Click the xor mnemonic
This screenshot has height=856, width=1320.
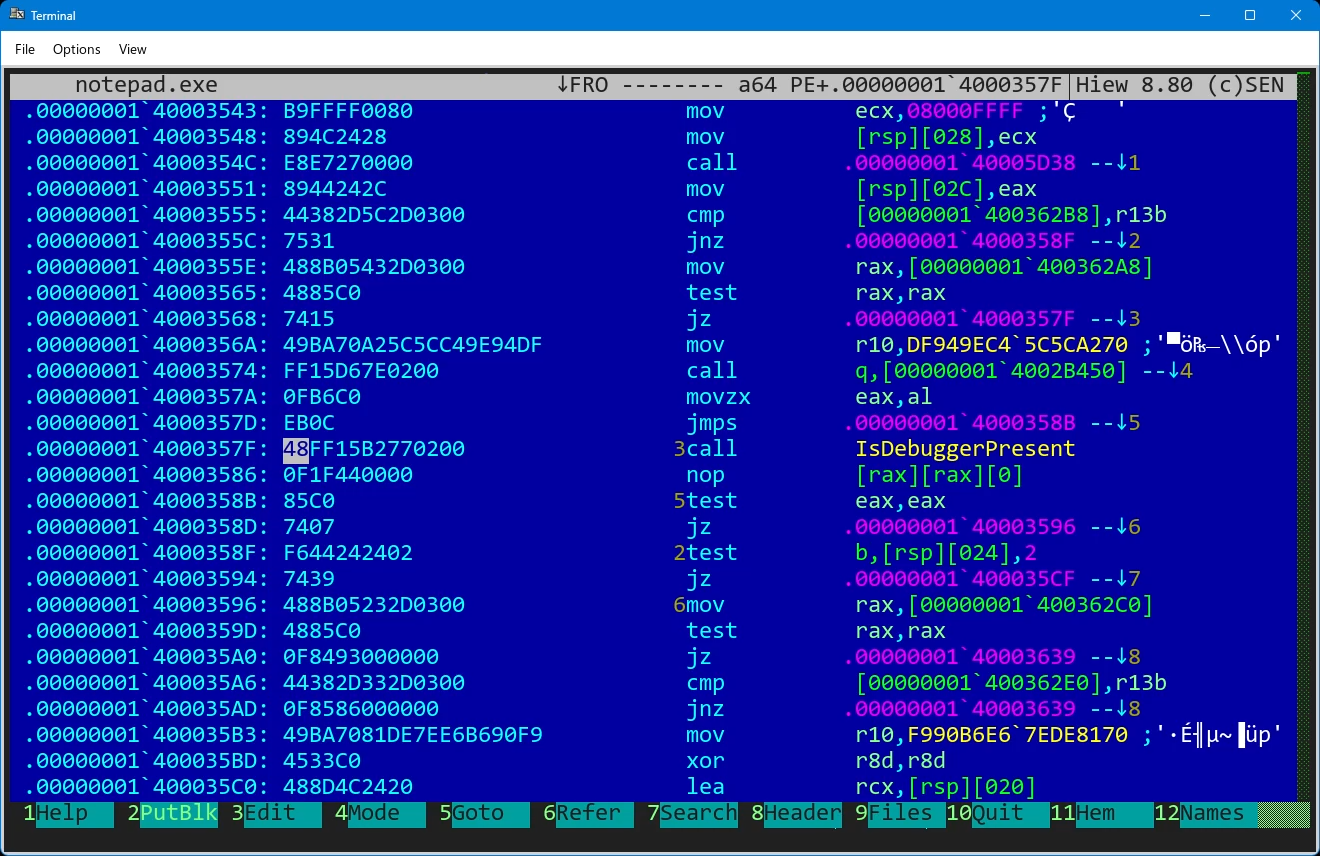pyautogui.click(x=705, y=761)
